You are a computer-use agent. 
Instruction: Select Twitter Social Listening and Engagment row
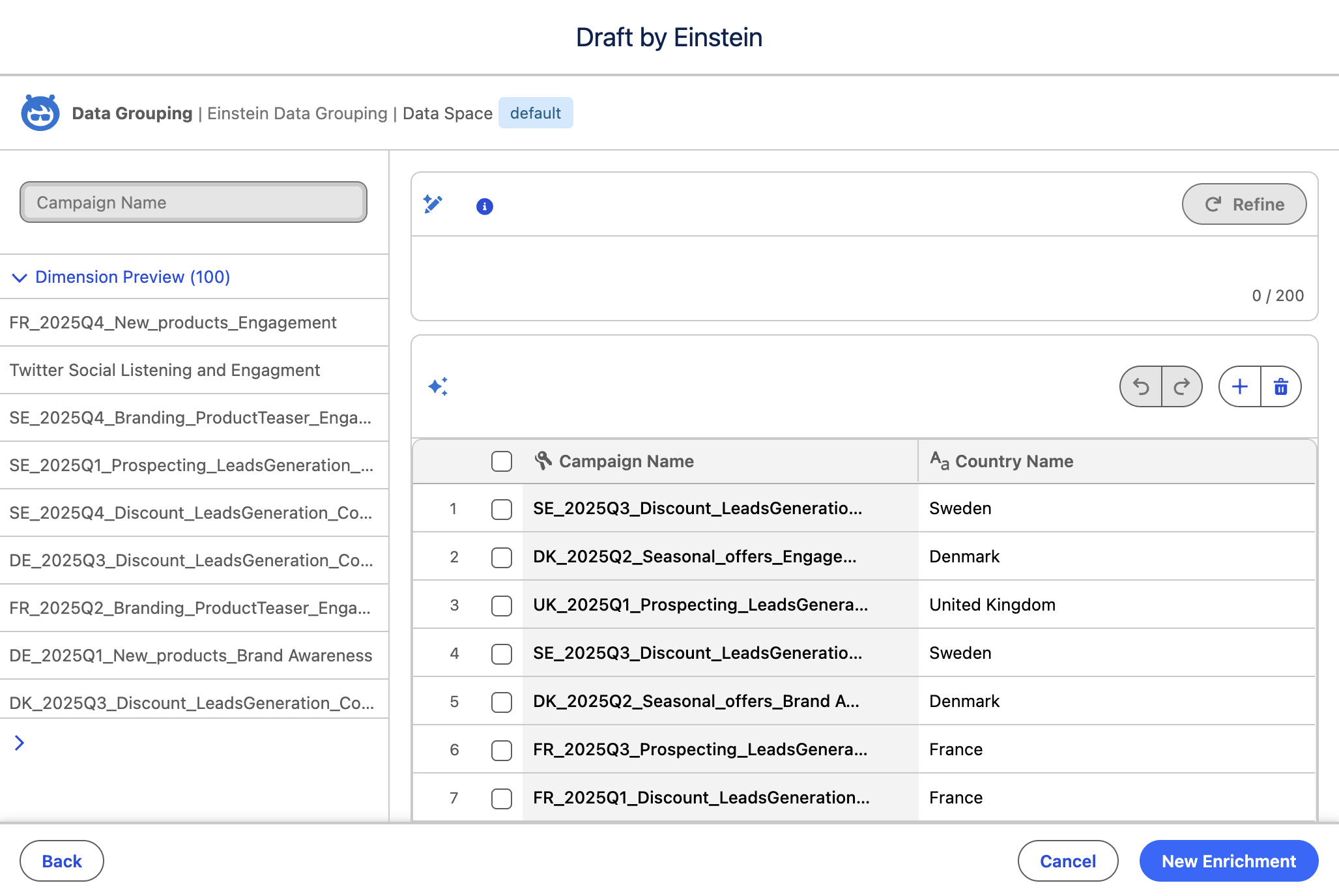pyautogui.click(x=194, y=370)
